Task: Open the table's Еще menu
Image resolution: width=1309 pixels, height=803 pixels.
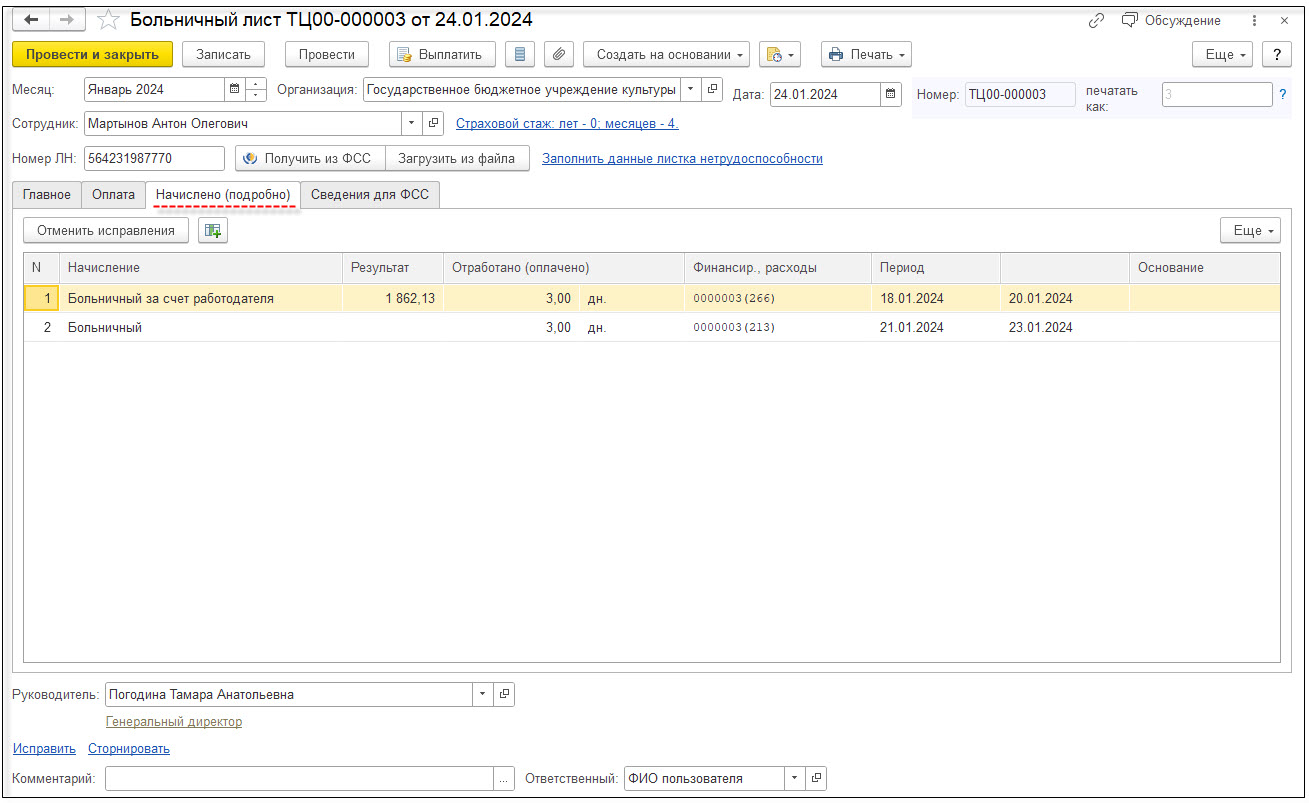Action: pyautogui.click(x=1250, y=230)
